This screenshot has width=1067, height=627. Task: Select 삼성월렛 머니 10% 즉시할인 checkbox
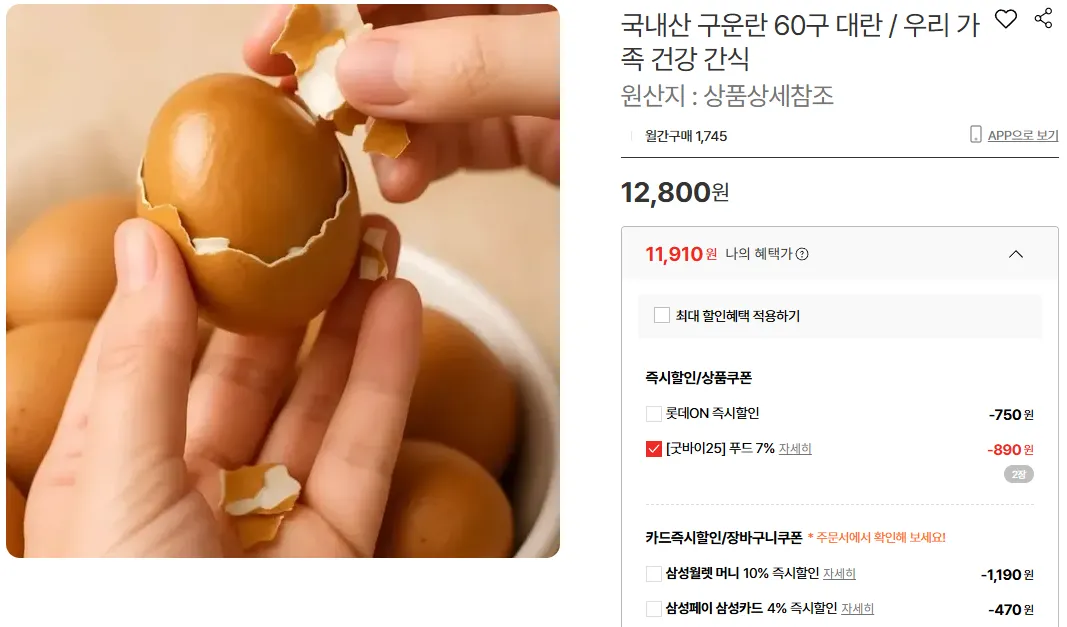653,574
